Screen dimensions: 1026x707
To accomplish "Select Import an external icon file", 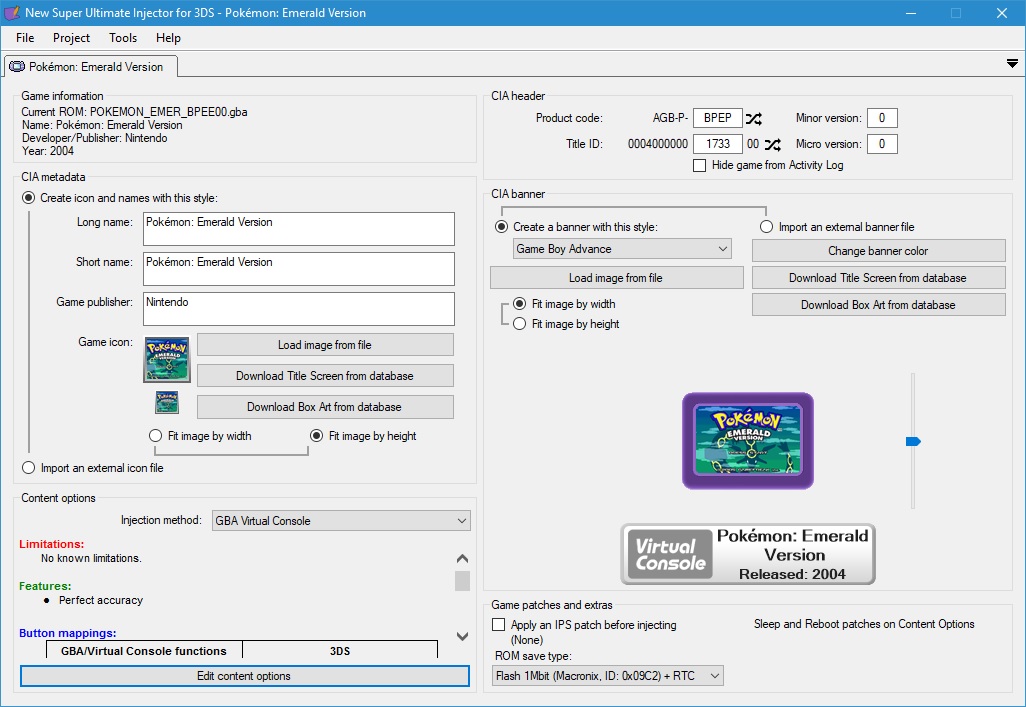I will tap(29, 468).
